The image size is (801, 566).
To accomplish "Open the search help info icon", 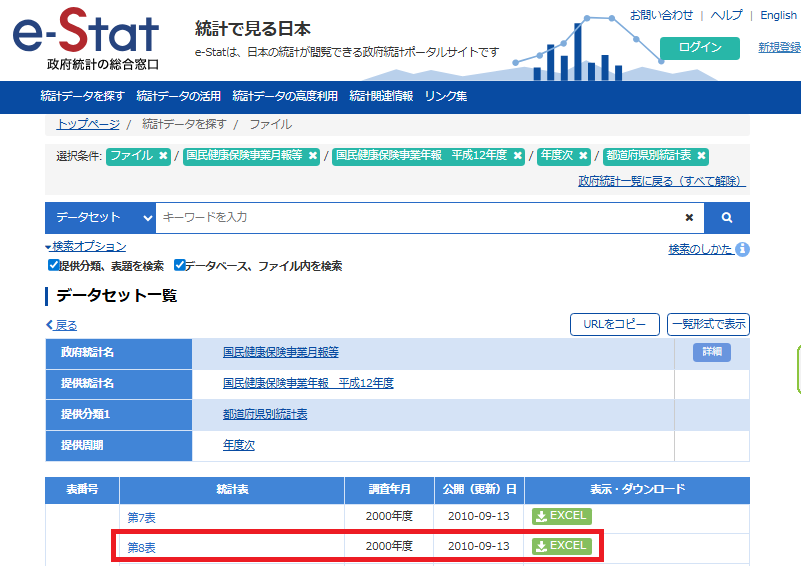I will [743, 249].
